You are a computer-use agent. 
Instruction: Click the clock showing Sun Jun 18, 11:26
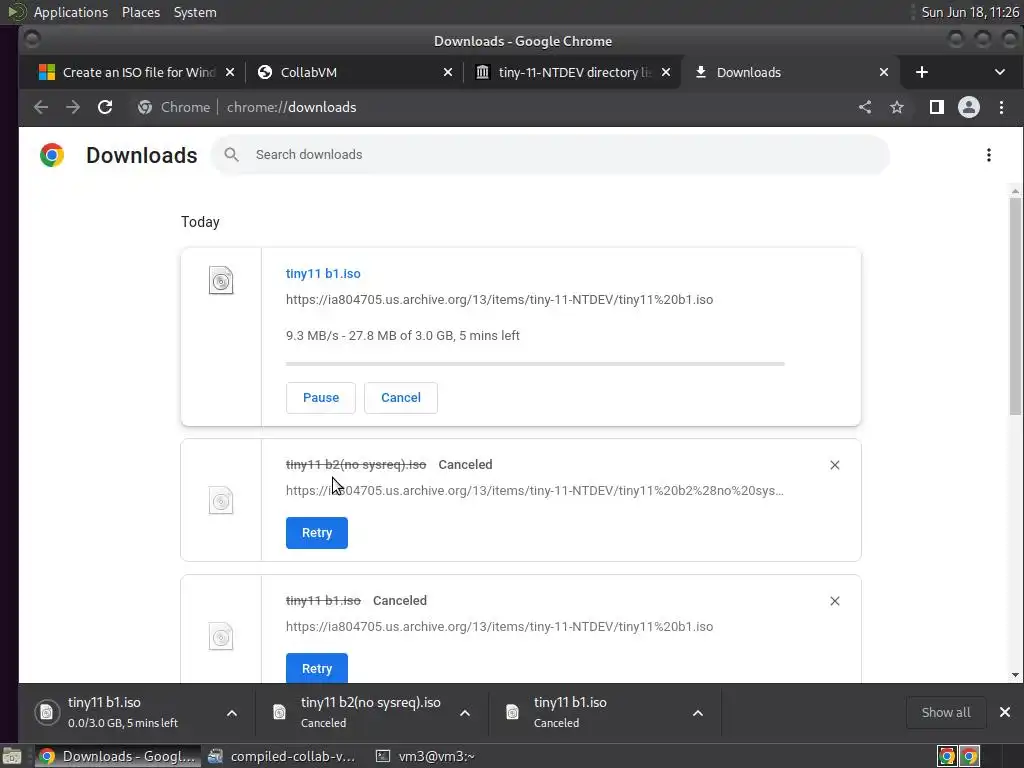tap(970, 12)
